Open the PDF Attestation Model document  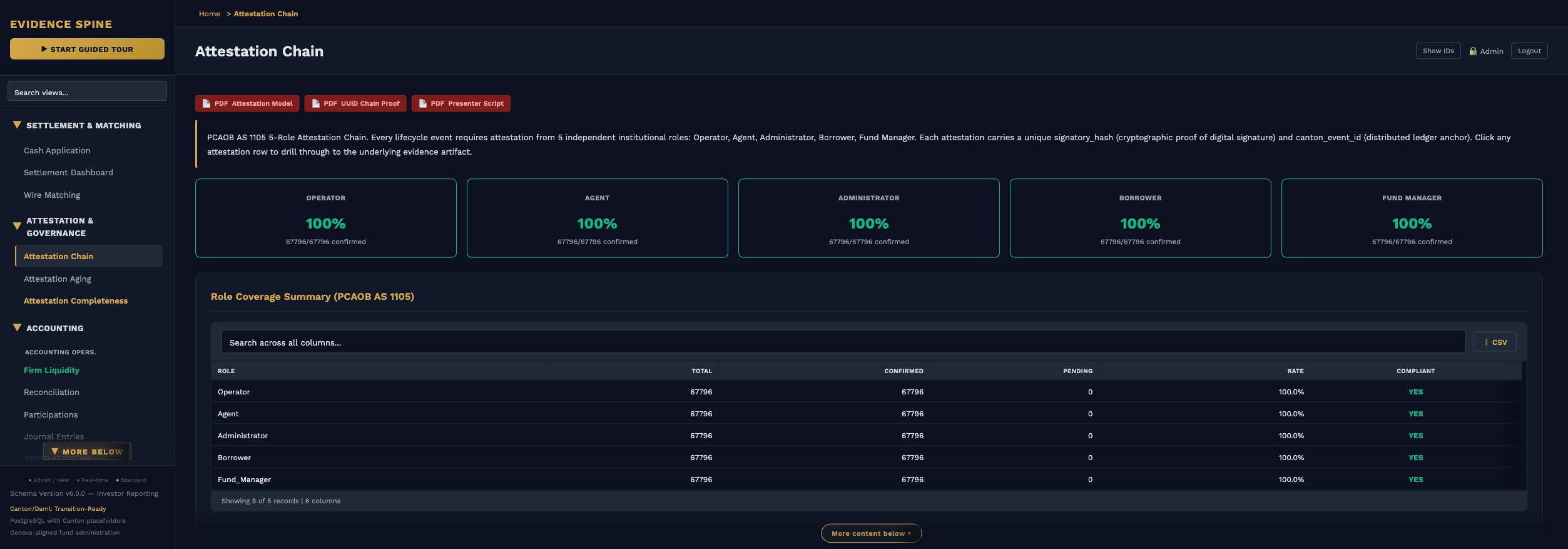coord(247,103)
